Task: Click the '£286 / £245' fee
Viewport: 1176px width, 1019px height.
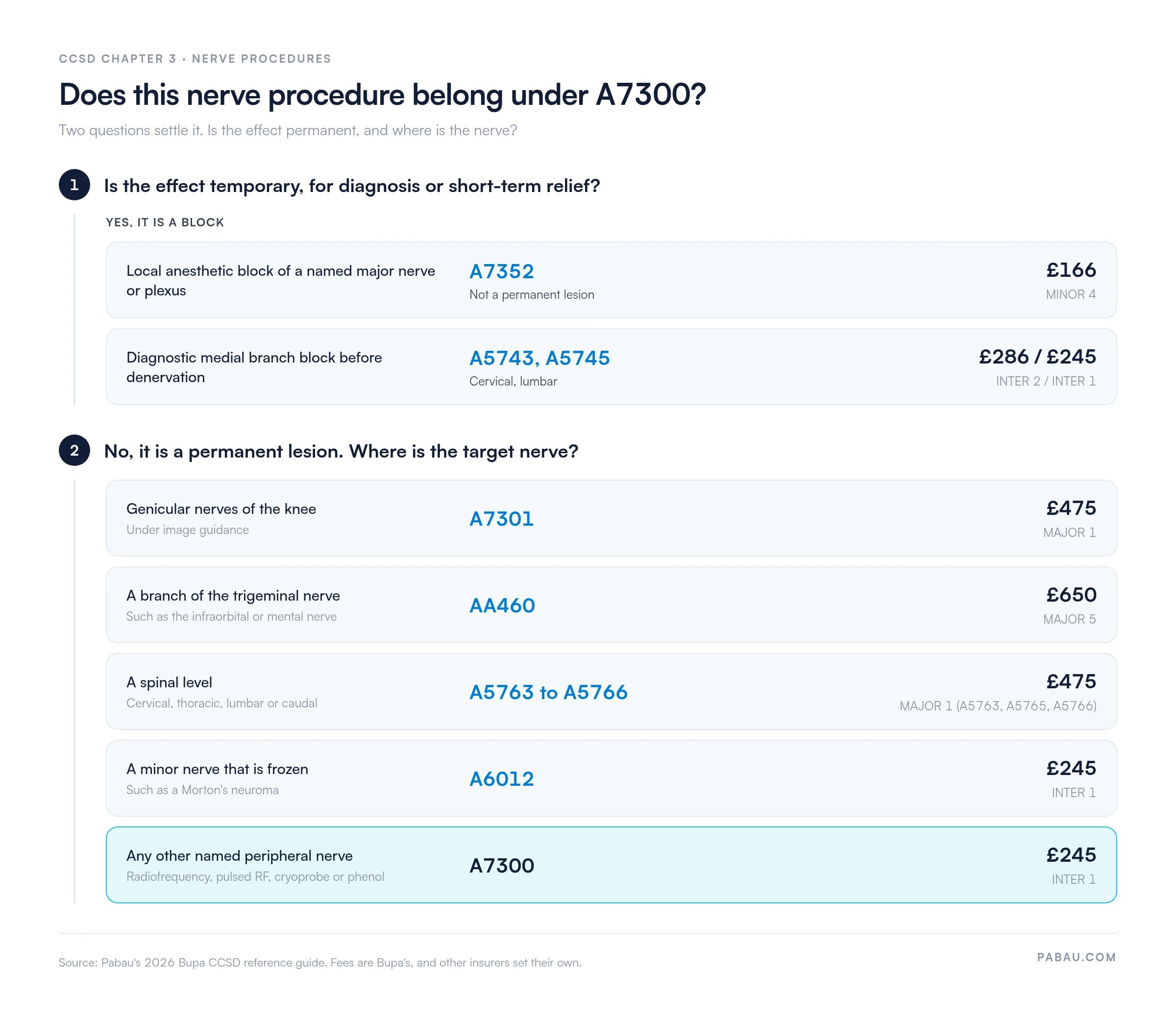Action: (x=1037, y=357)
